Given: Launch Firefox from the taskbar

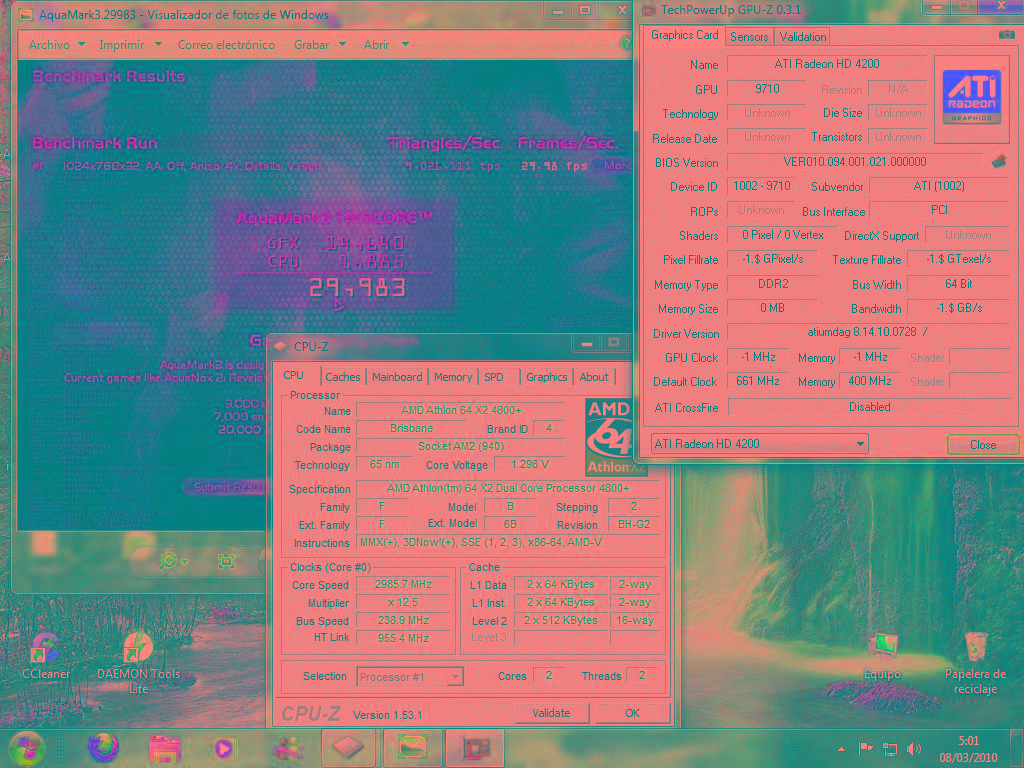Looking at the screenshot, I should pos(103,748).
